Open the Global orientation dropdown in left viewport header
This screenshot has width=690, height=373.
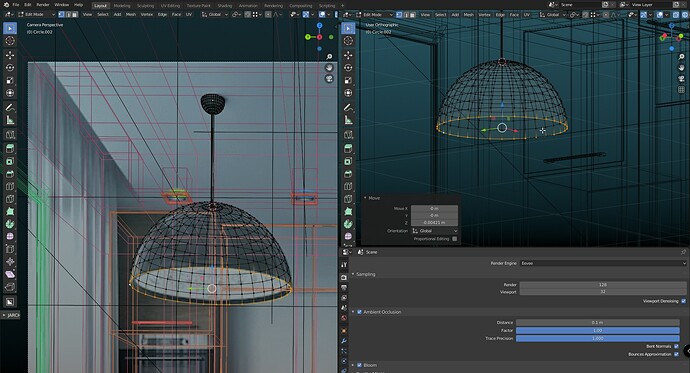(215, 15)
